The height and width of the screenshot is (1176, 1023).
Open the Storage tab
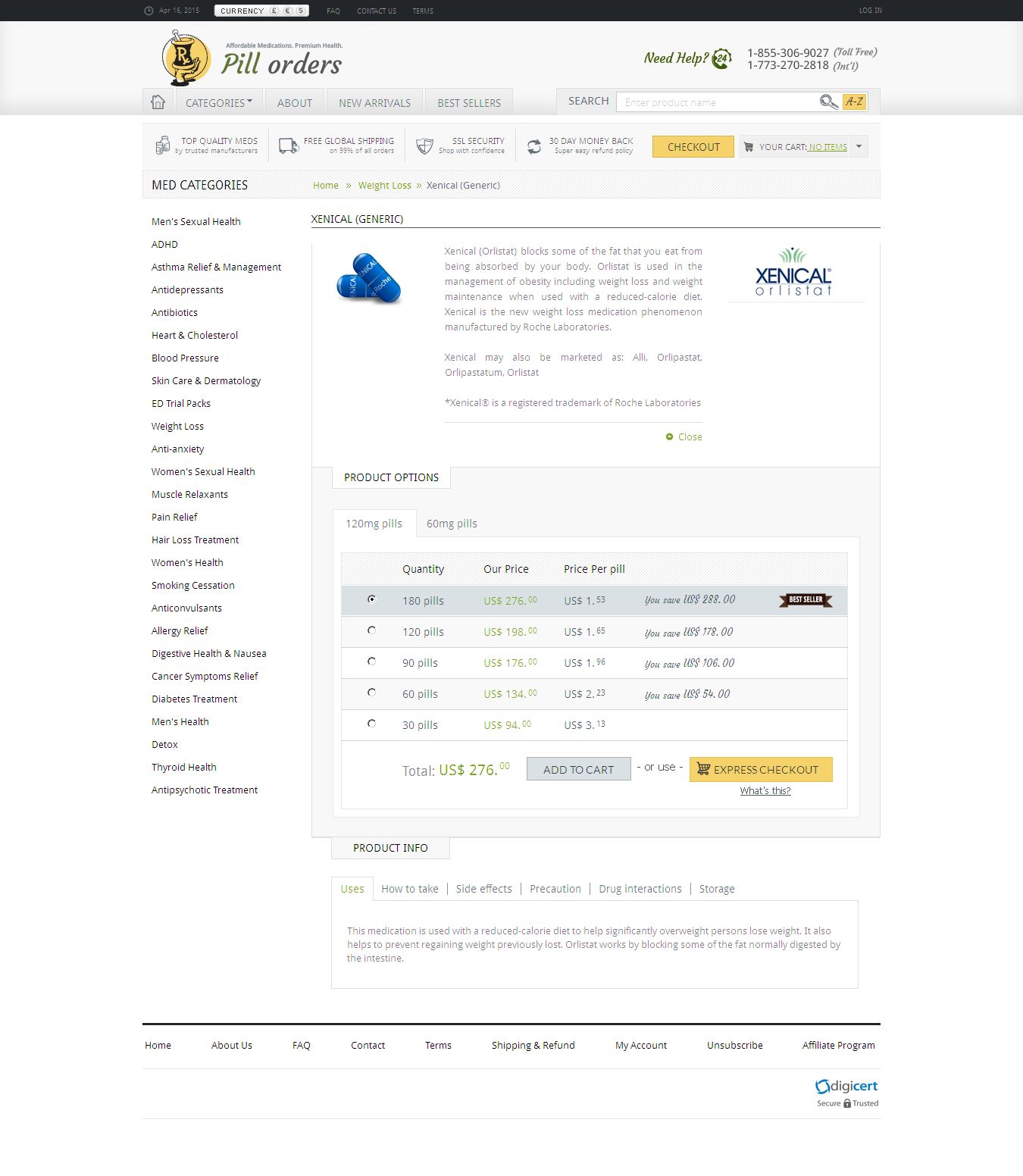[717, 889]
